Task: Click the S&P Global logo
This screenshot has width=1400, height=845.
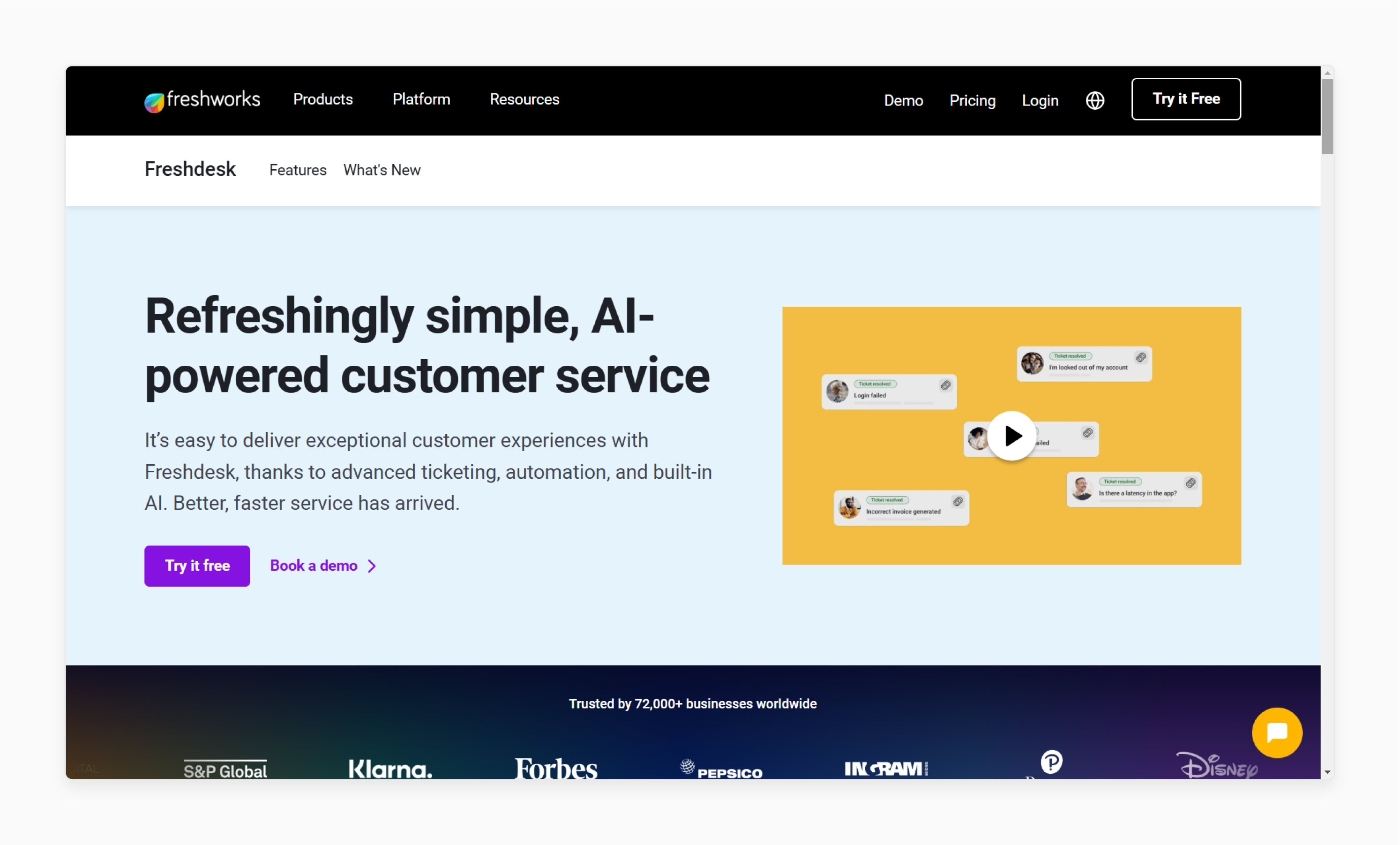Action: click(x=225, y=770)
